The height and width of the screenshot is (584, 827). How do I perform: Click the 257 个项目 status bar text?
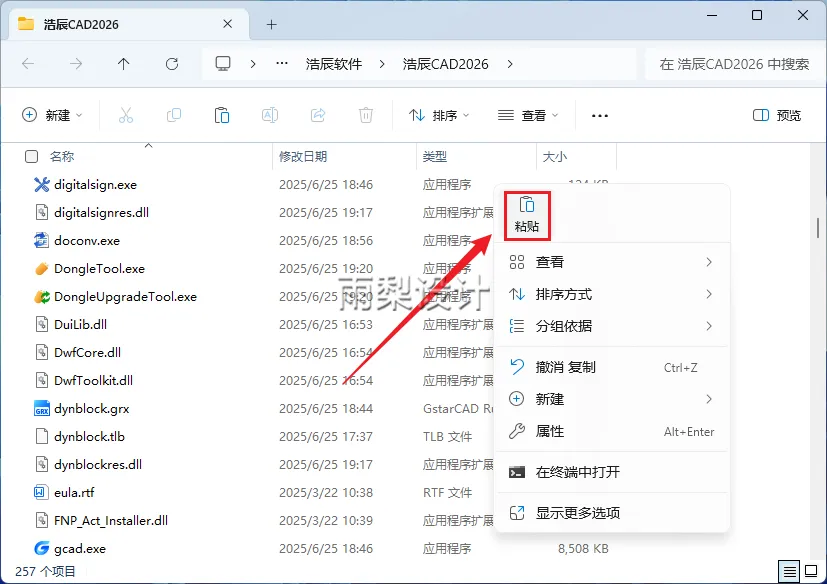pyautogui.click(x=45, y=571)
